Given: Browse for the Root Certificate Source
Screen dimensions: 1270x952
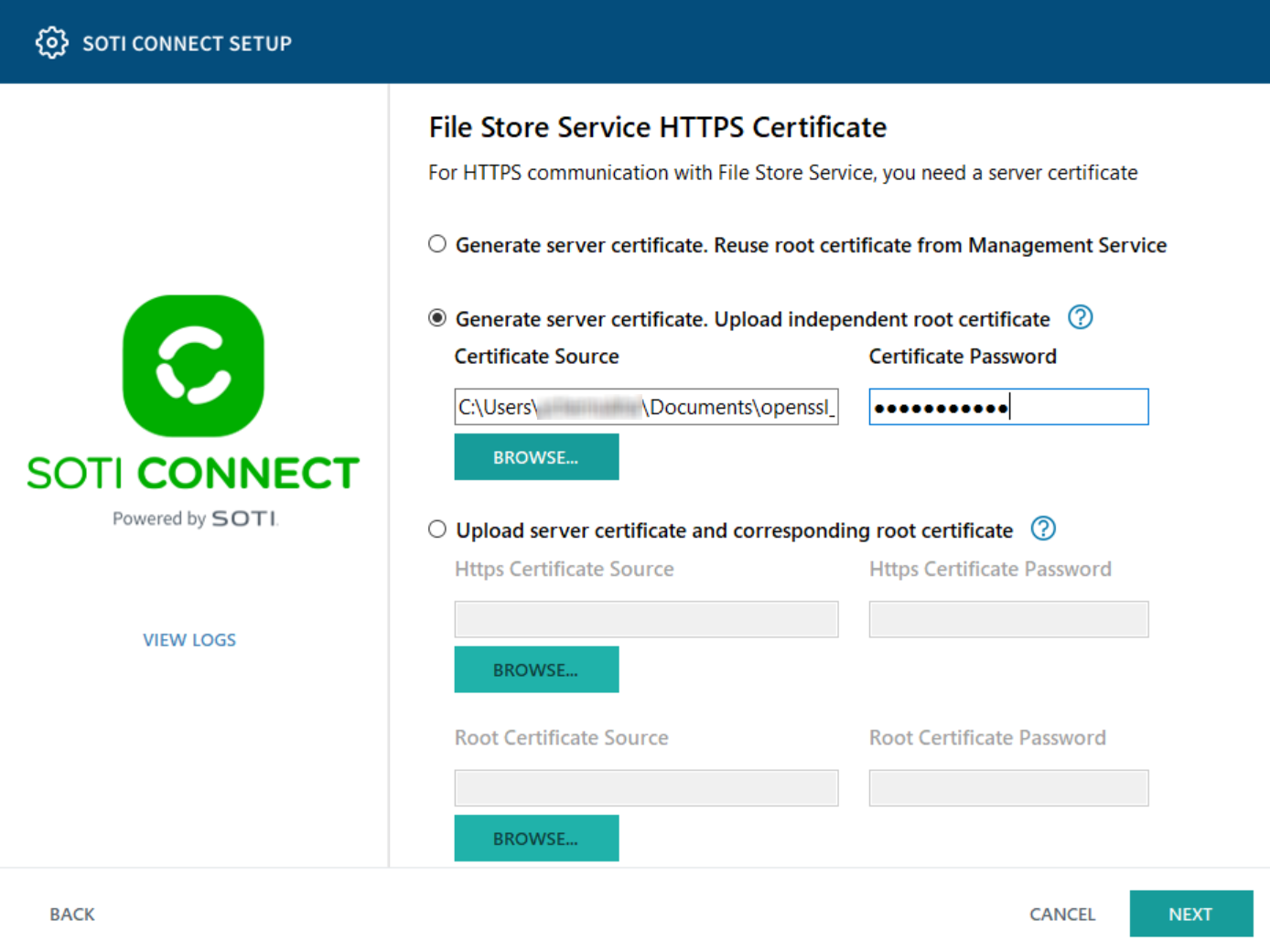Looking at the screenshot, I should coord(536,838).
